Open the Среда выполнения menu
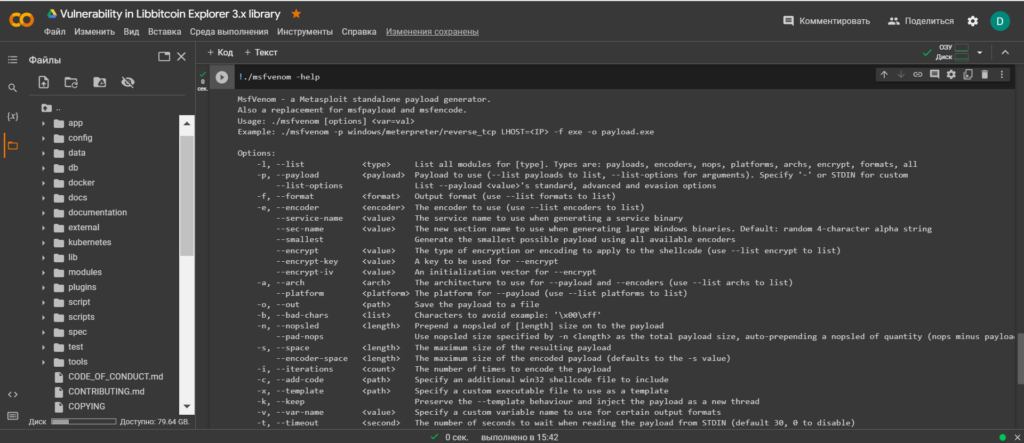 click(229, 31)
